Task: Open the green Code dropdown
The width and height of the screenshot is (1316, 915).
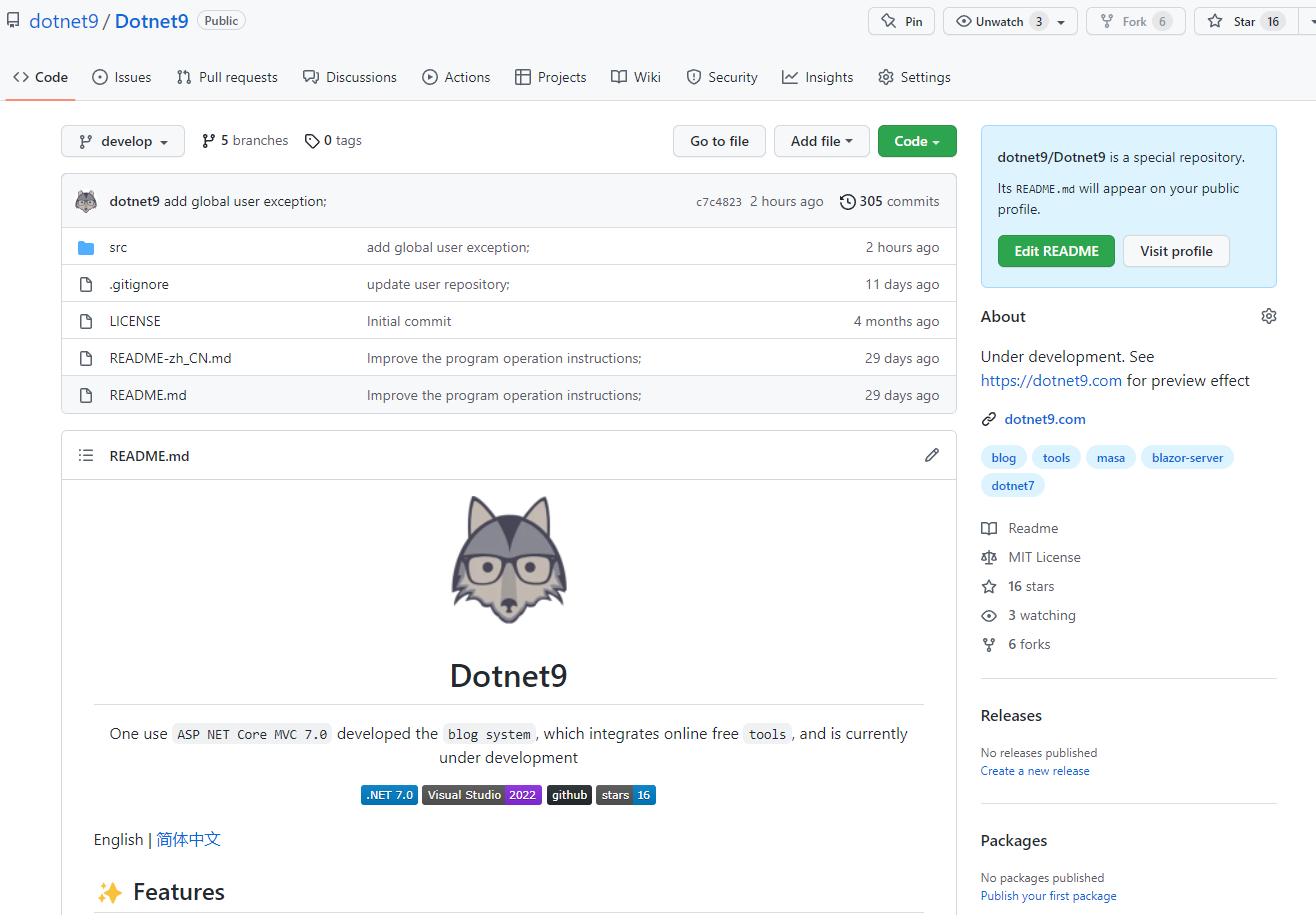Action: click(917, 141)
